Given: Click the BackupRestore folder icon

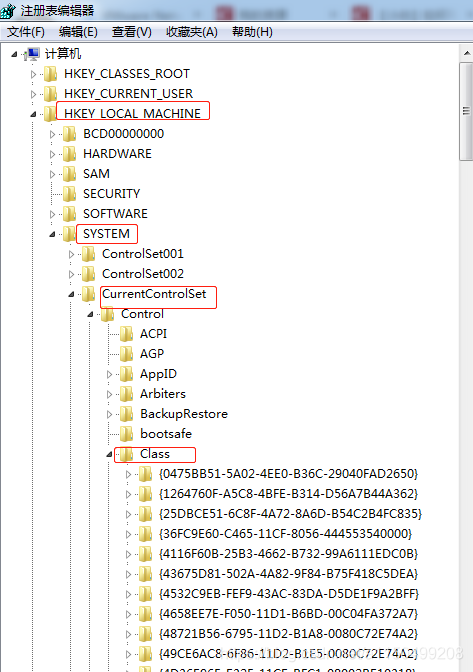Looking at the screenshot, I should (126, 414).
